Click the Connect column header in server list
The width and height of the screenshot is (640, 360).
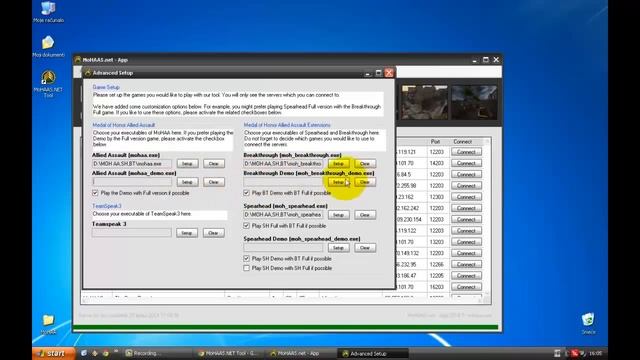pos(462,142)
